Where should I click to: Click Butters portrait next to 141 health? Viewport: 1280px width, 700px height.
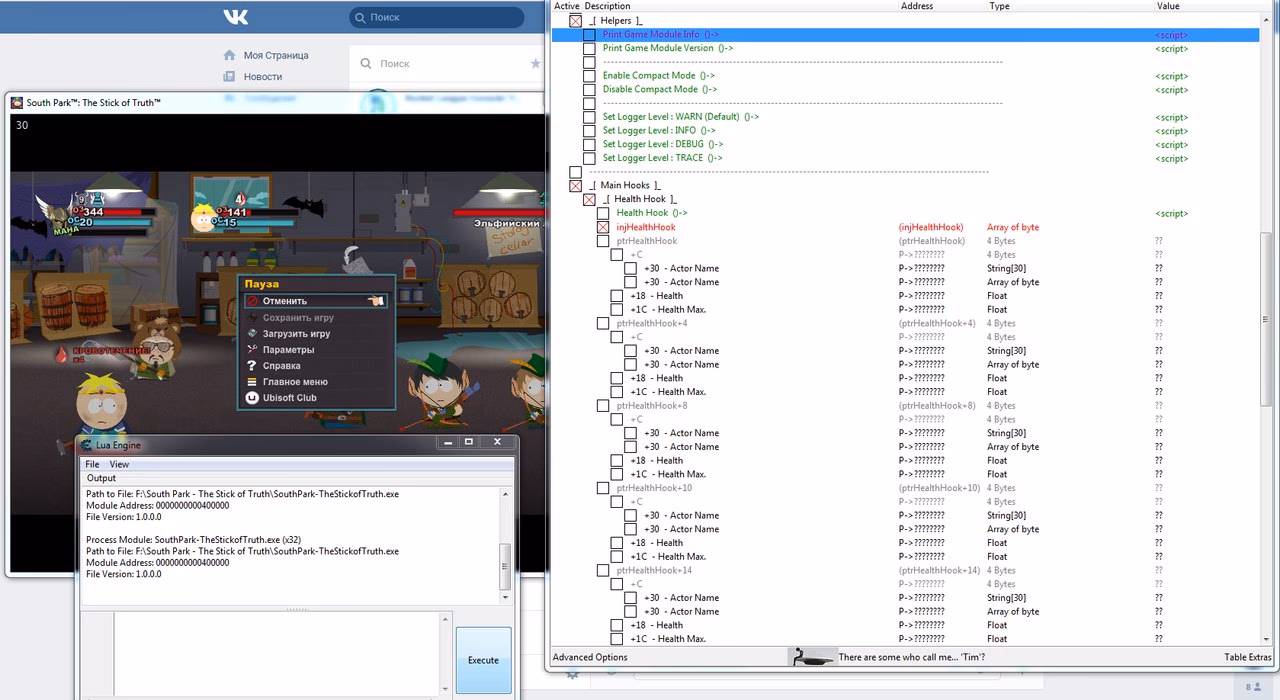pos(205,216)
